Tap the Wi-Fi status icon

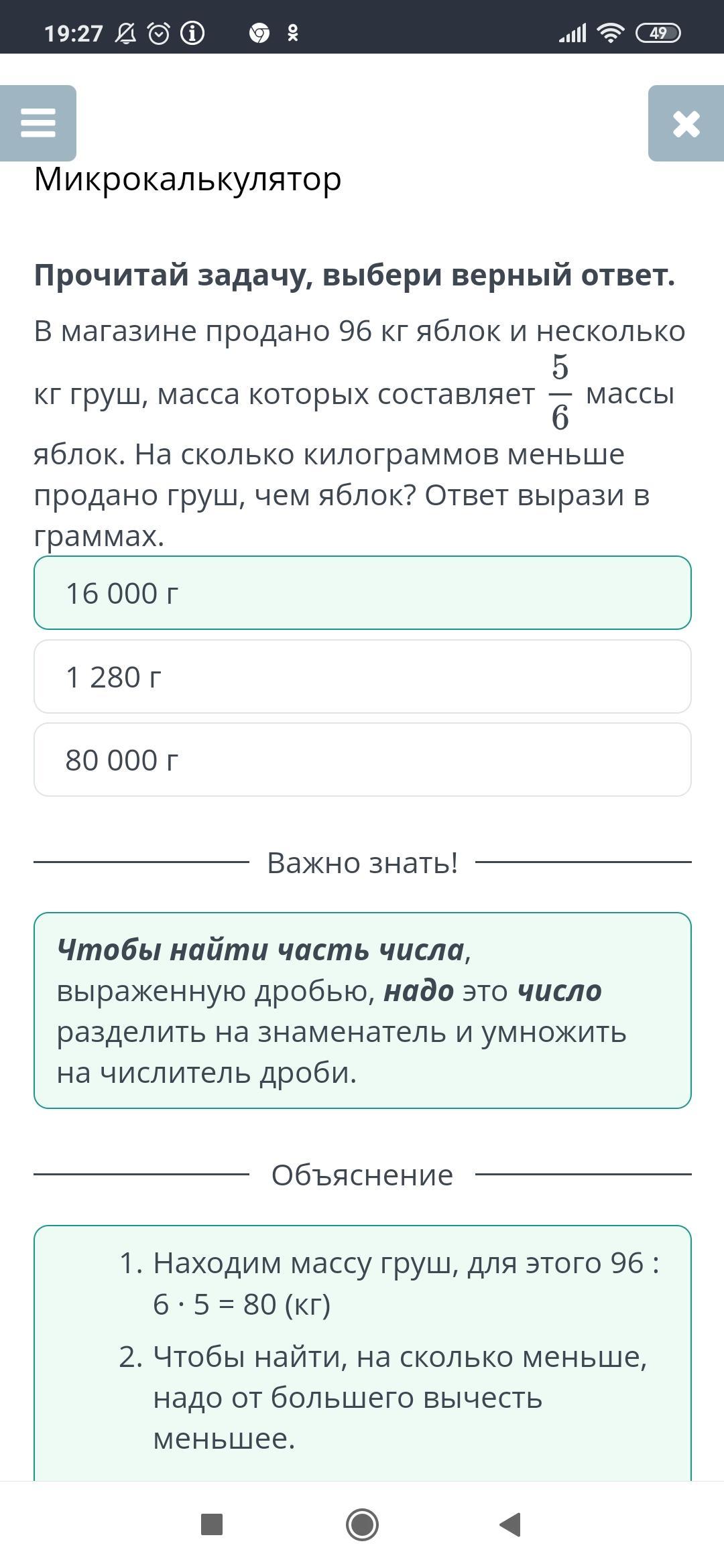point(610,33)
